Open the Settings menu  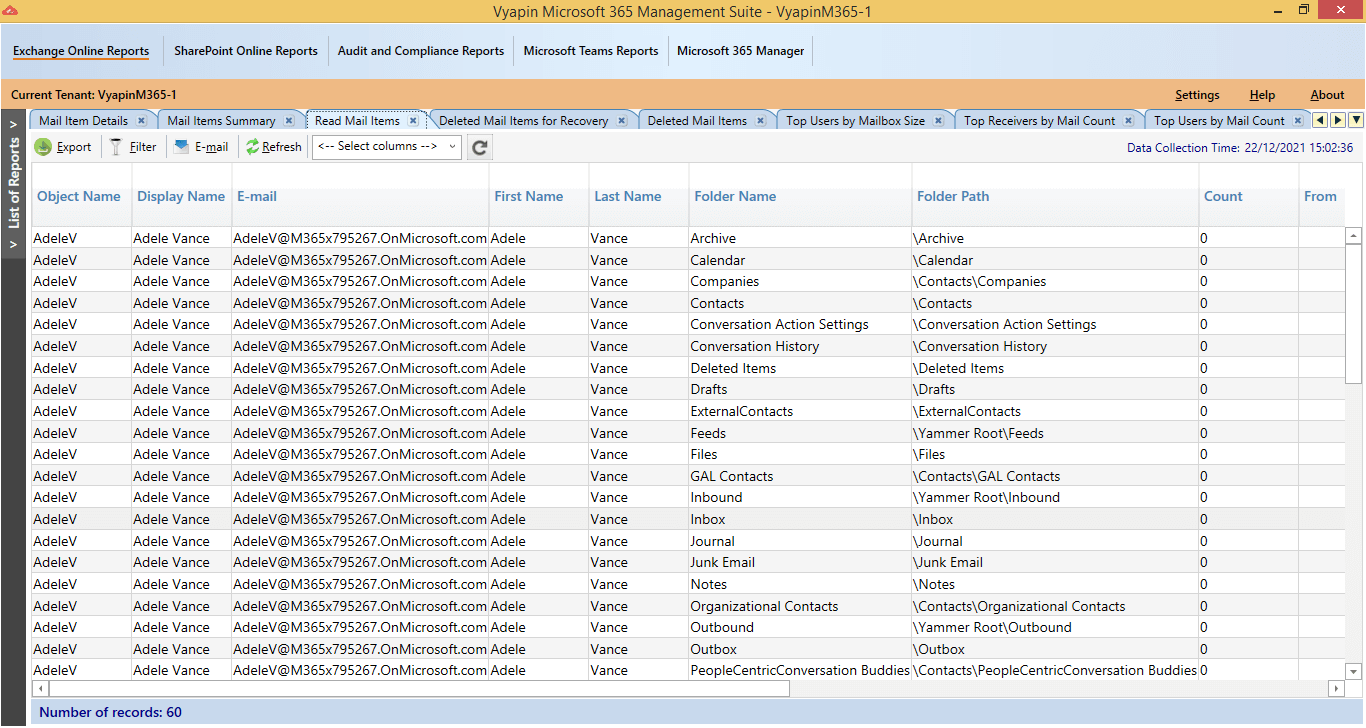[x=1197, y=95]
